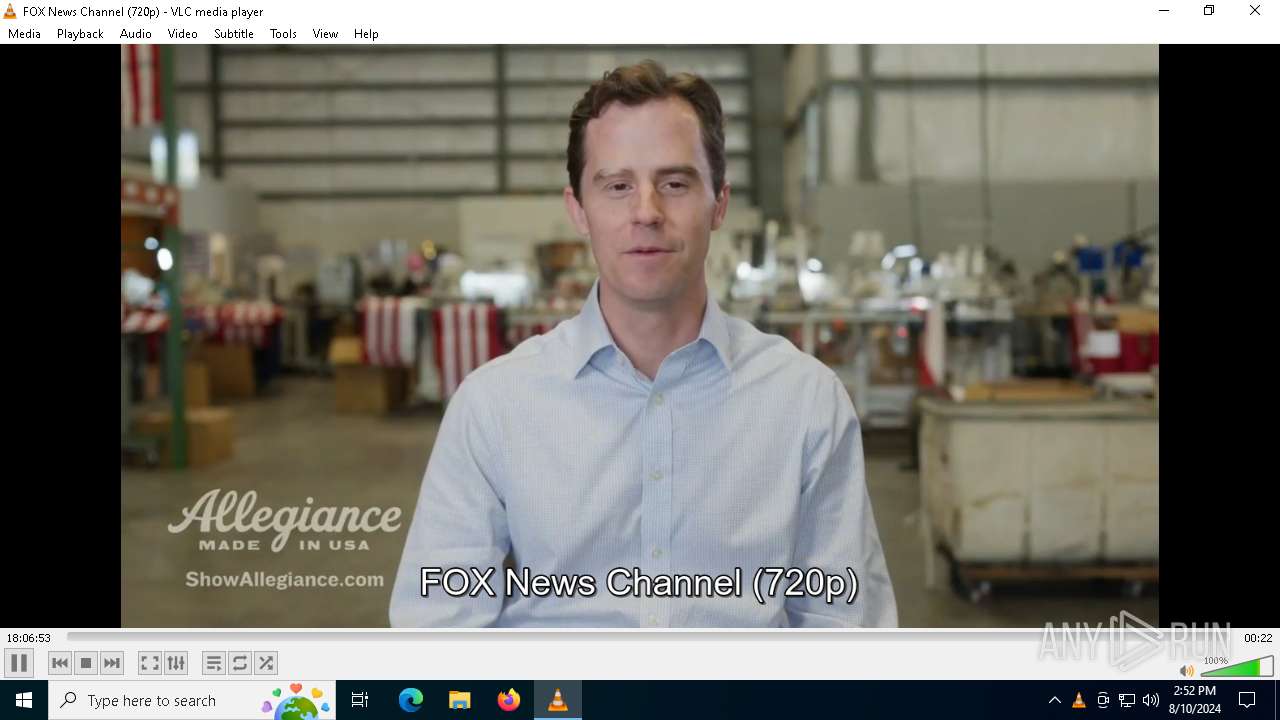Pause playback with the pause button
The image size is (1280, 720).
click(19, 663)
